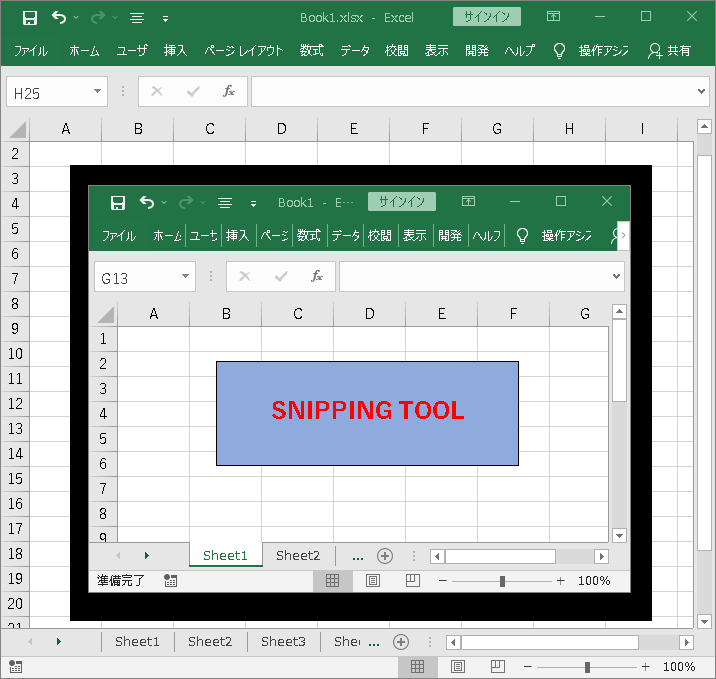The height and width of the screenshot is (679, 716).
Task: Click the ヘルプ tab in the outer ribbon
Action: pos(520,50)
